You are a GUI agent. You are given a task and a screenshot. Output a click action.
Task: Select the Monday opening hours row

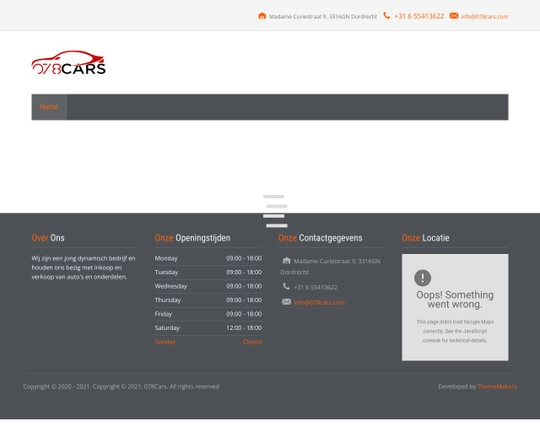pos(208,258)
